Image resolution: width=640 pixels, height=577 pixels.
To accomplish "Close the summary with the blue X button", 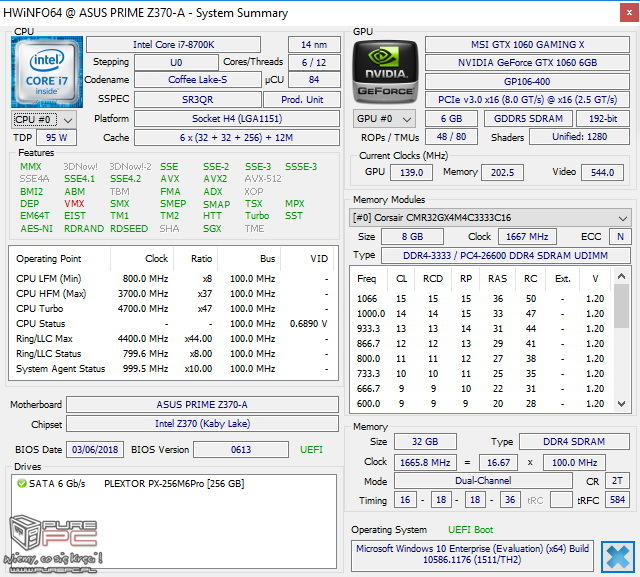I will coord(618,556).
